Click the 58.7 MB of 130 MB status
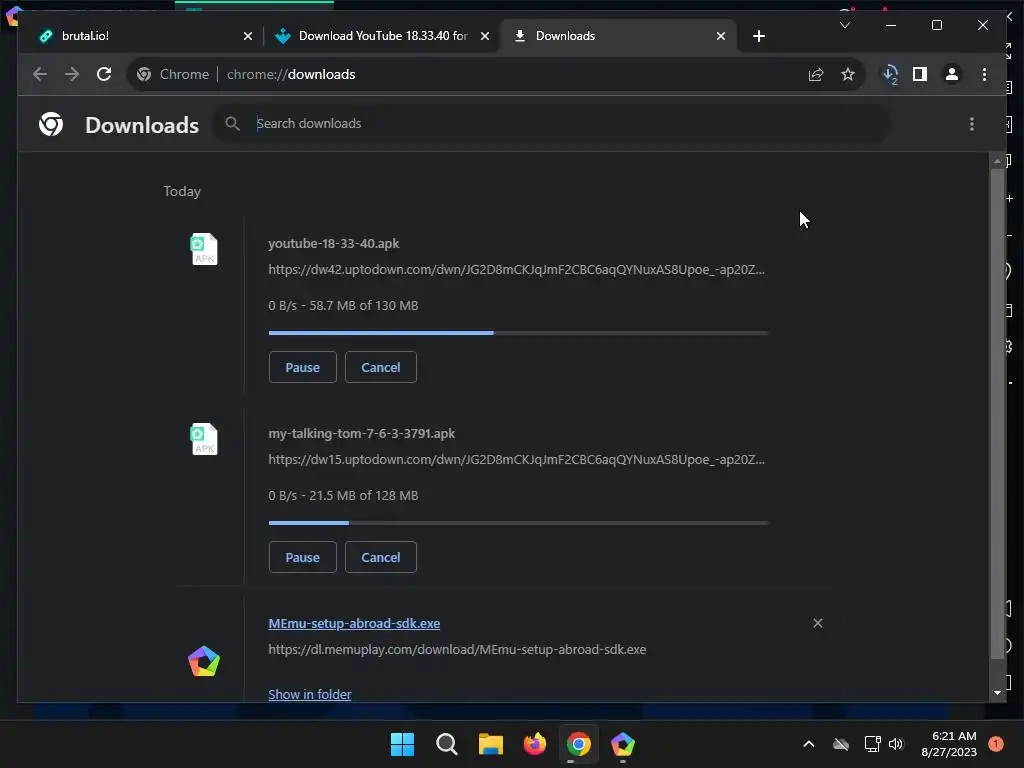 [364, 306]
